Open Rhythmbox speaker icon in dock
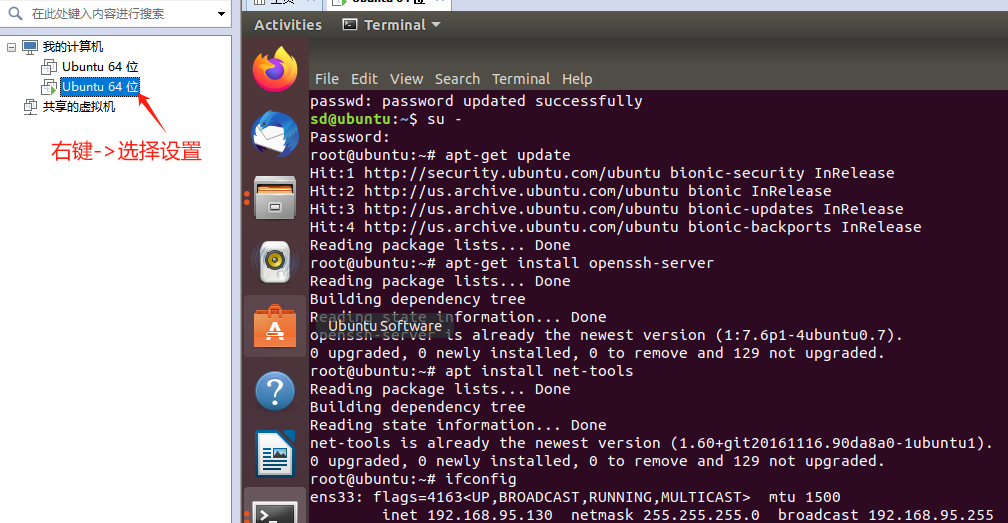This screenshot has width=1008, height=523. pos(275,262)
